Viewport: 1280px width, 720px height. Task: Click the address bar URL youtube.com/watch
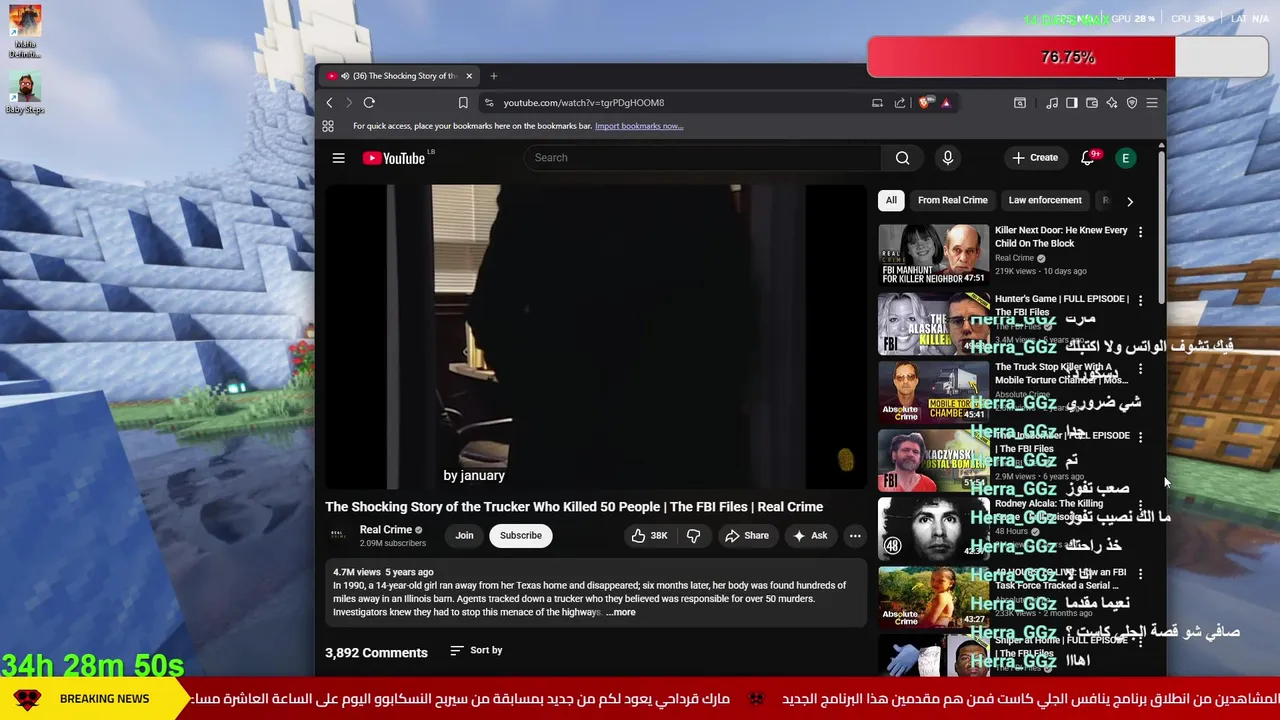(x=584, y=102)
